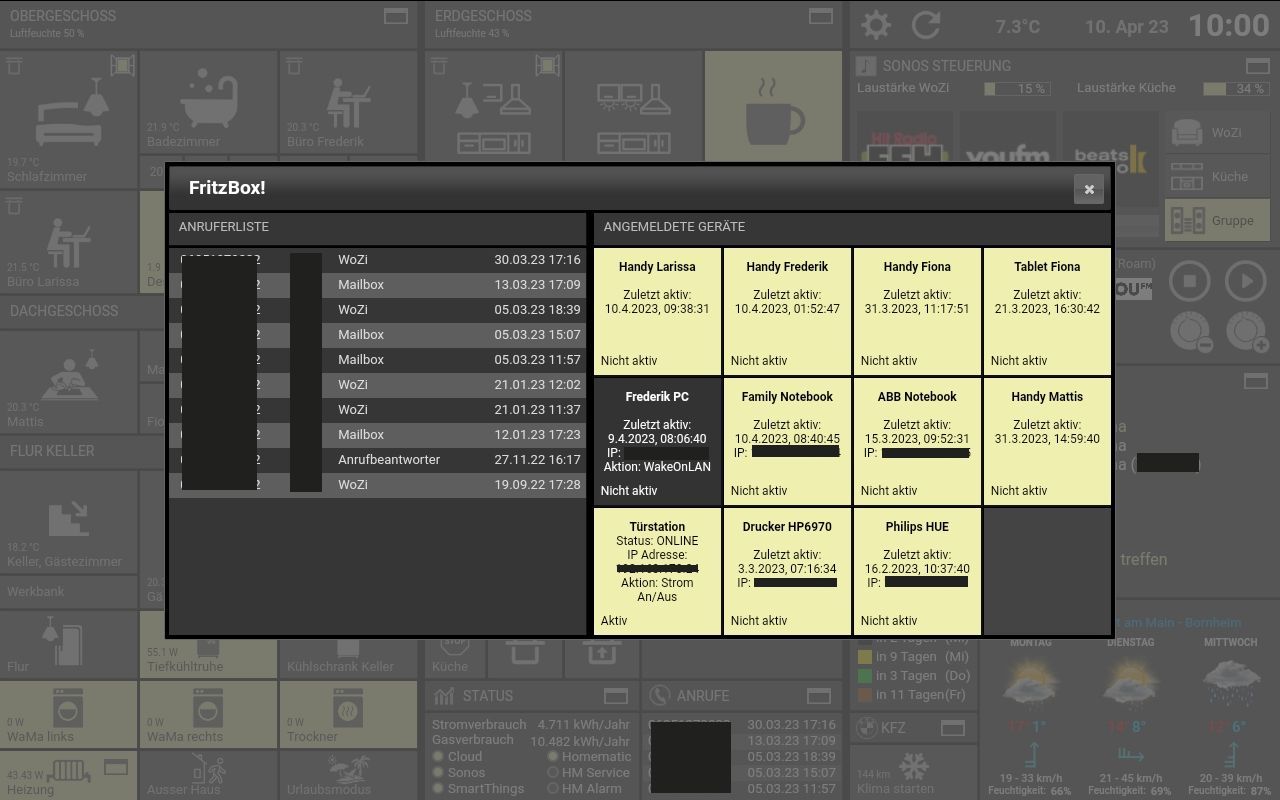Lower volume with the minus knob icon
Viewport: 1280px width, 800px height.
pos(1191,332)
